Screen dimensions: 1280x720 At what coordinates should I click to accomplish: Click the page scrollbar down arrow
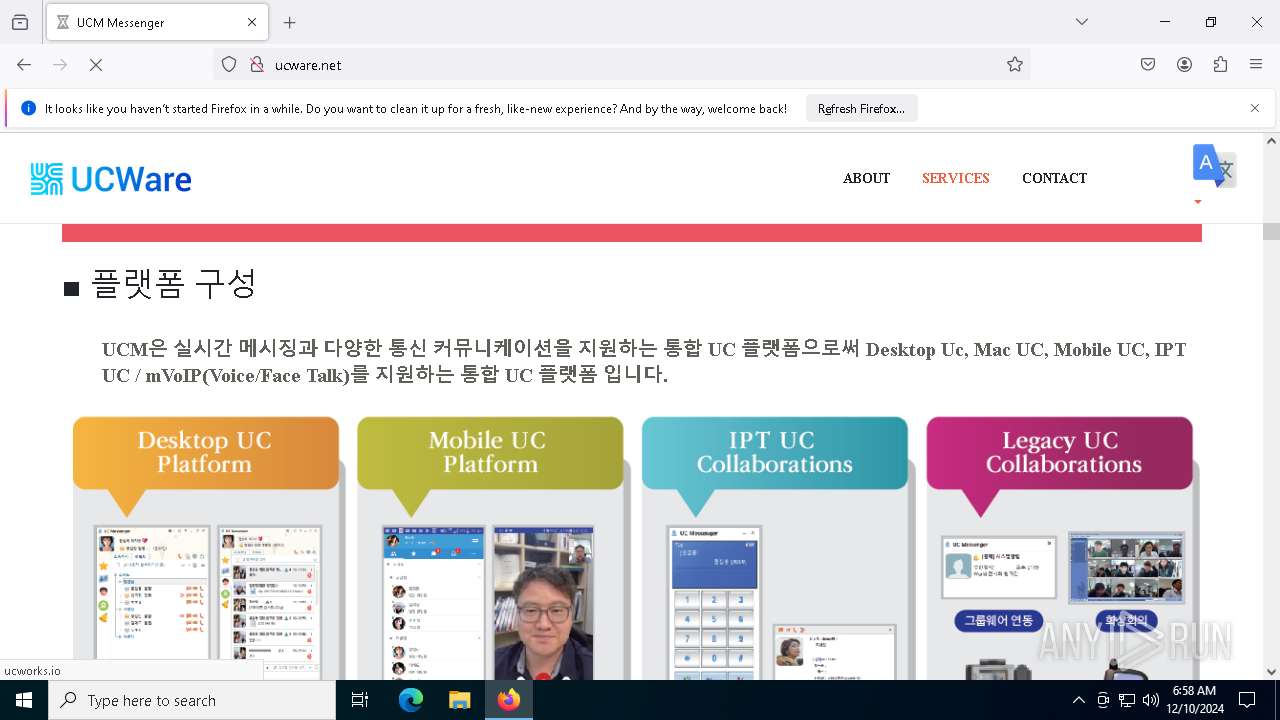pyautogui.click(x=1271, y=672)
